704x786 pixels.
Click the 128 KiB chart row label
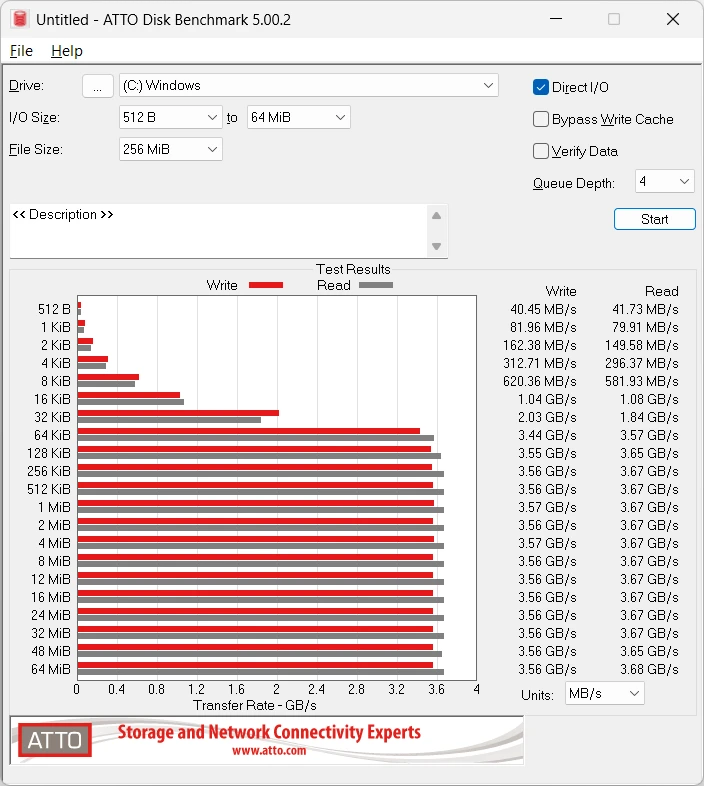coord(49,453)
